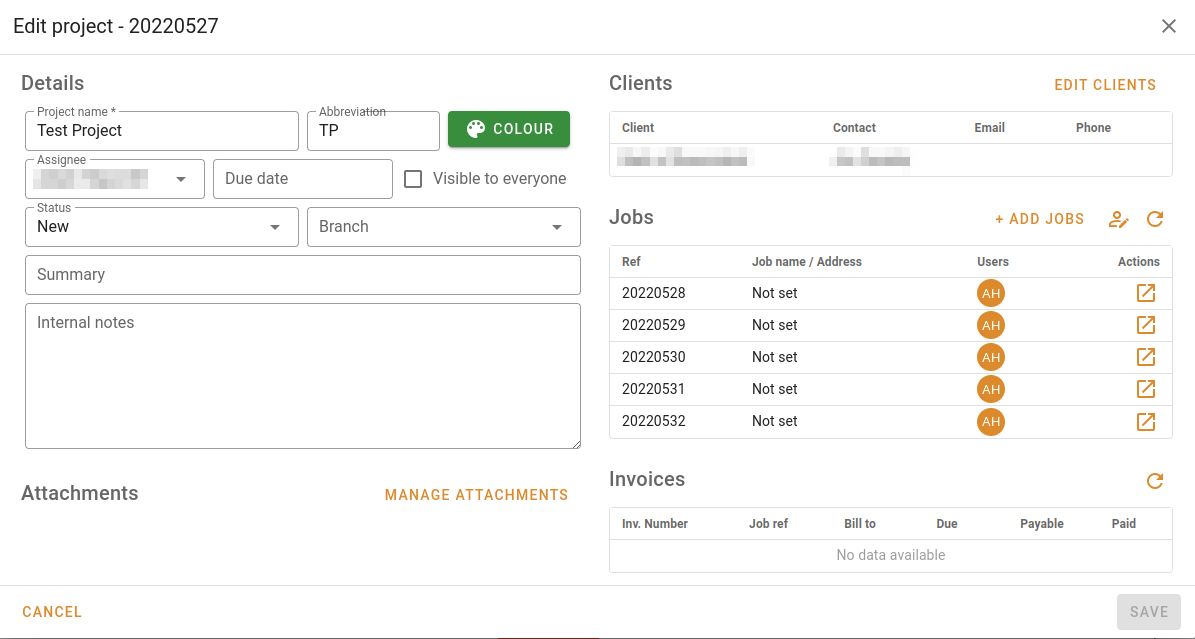Screen dimensions: 1195x639
Task: Open job 20220530 via external link icon
Action: (1146, 357)
